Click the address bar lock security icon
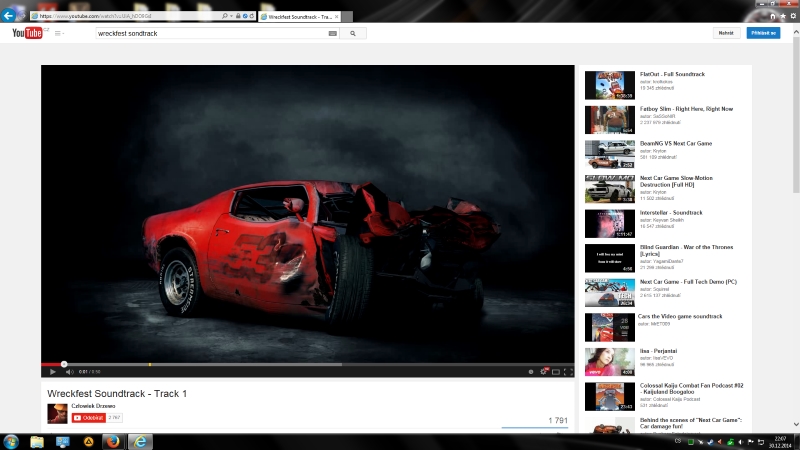This screenshot has width=800, height=450. coord(238,16)
